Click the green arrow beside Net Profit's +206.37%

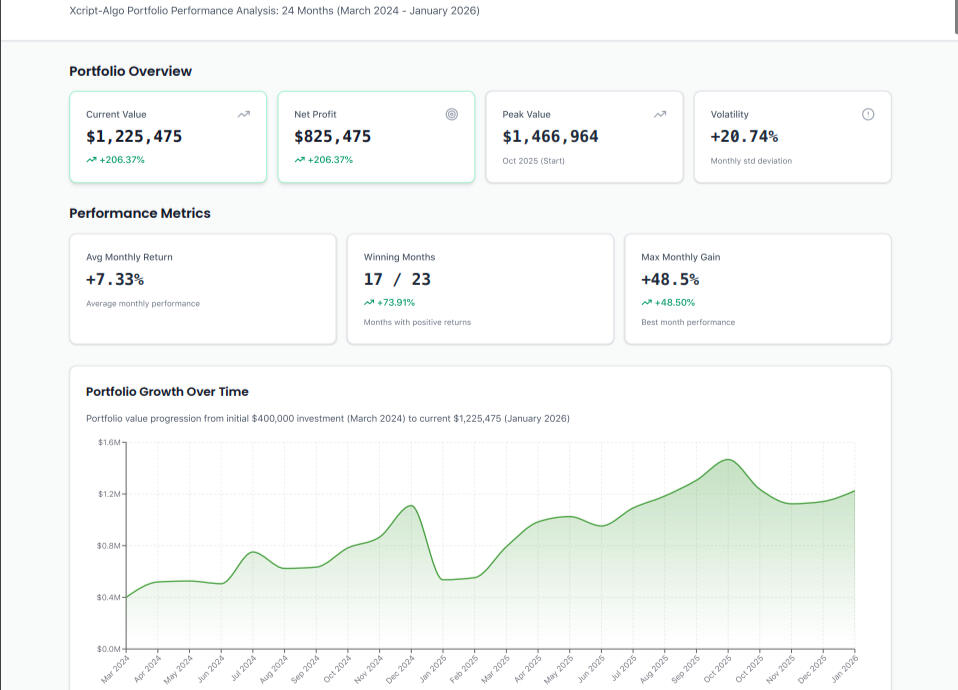tap(299, 160)
